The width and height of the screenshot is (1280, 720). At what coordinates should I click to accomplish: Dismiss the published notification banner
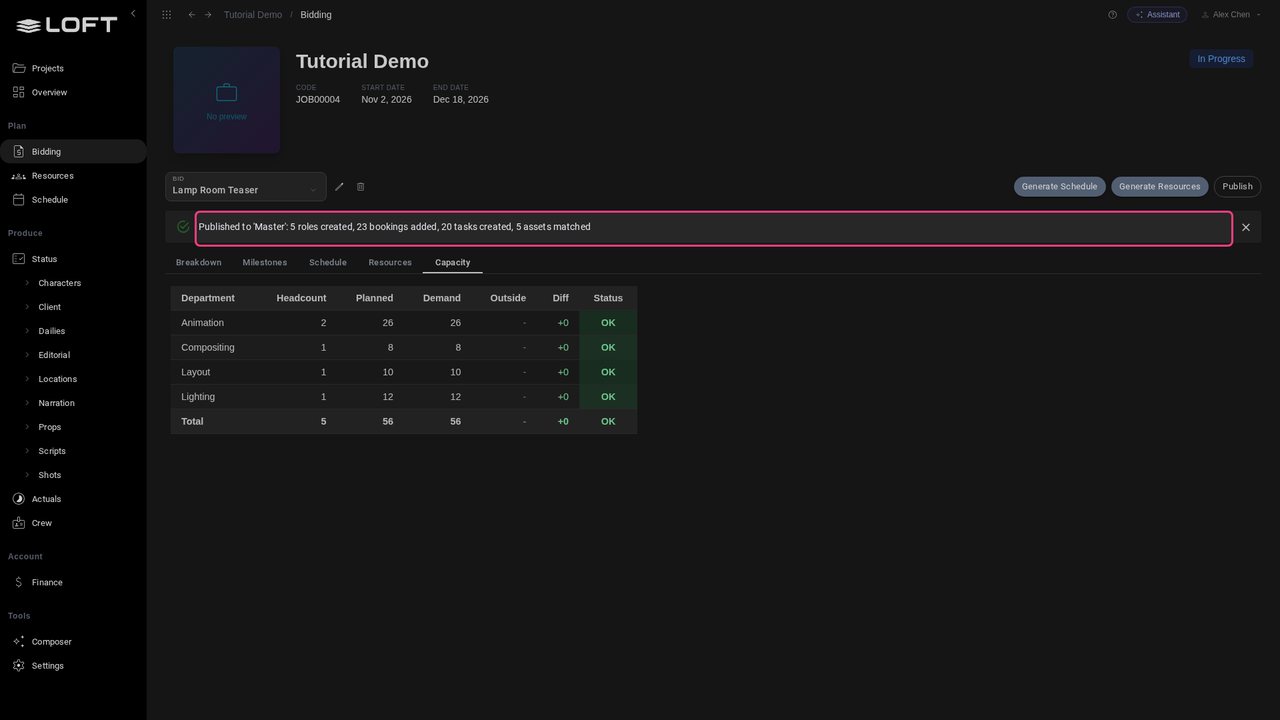[1245, 227]
